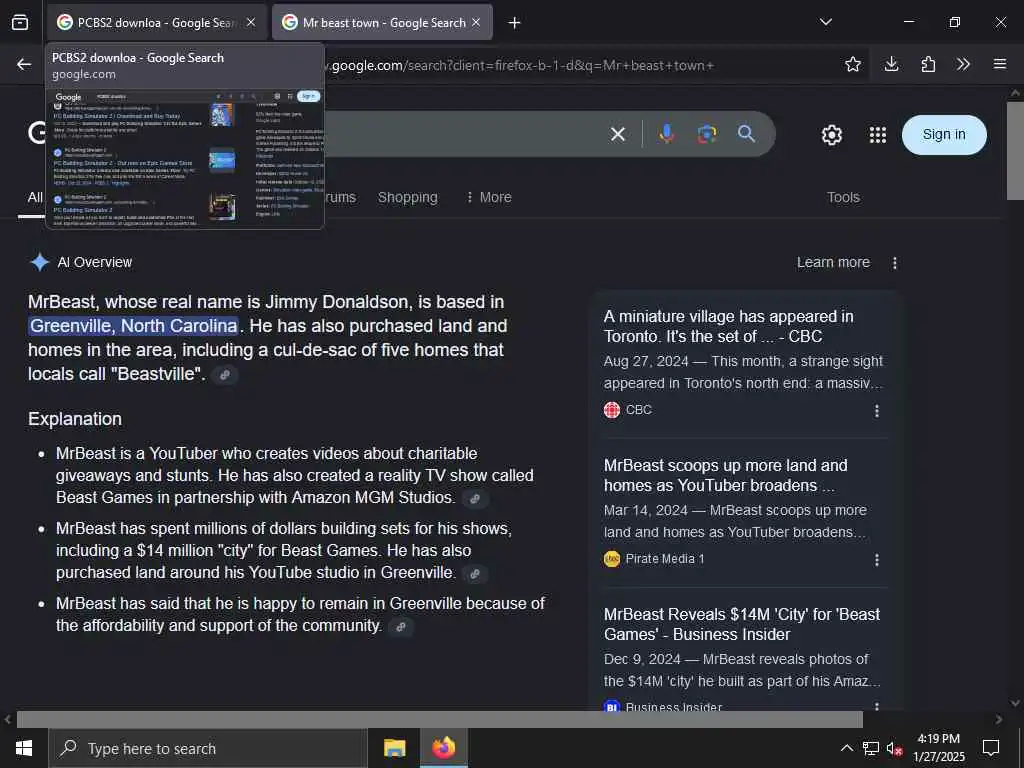Screen dimensions: 1024x768
Task: Click the horizontal page scrollbar thumb
Action: (440, 719)
